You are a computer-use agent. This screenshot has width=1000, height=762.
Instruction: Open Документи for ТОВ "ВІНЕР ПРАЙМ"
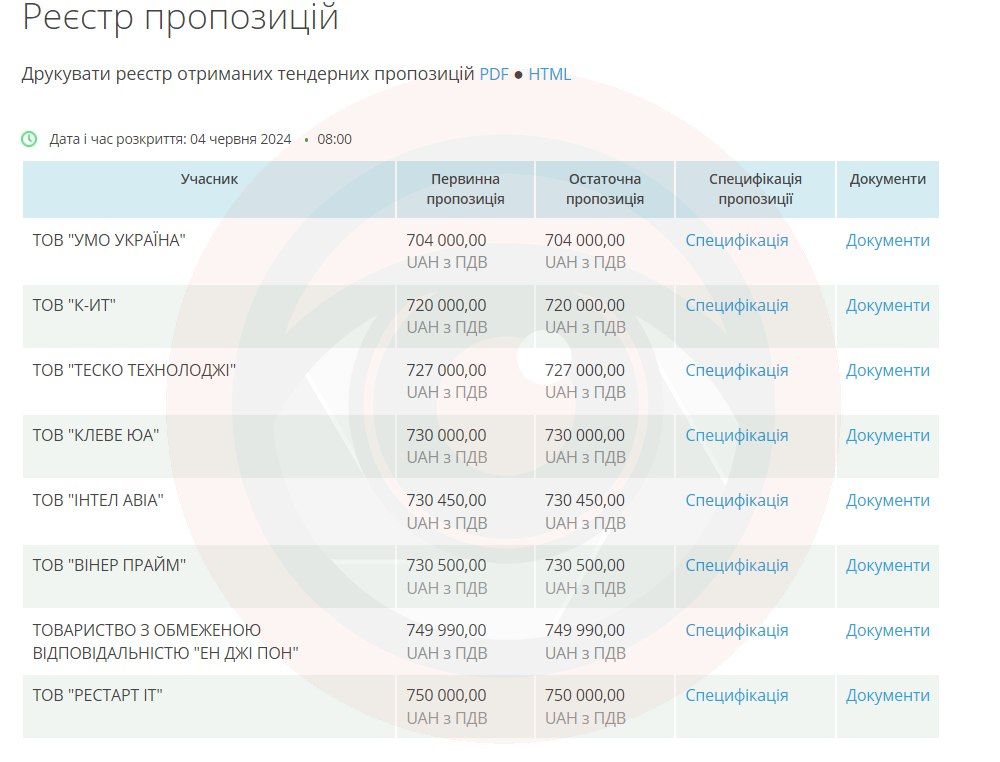(887, 564)
